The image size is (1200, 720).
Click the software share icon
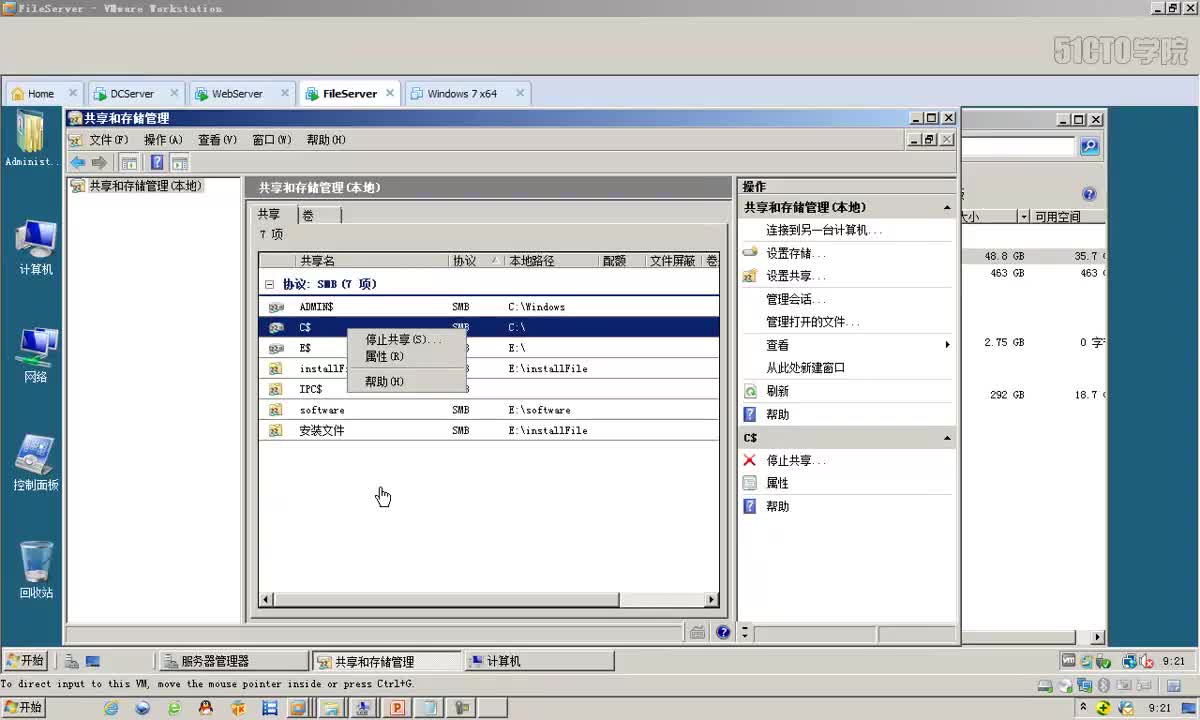[276, 410]
